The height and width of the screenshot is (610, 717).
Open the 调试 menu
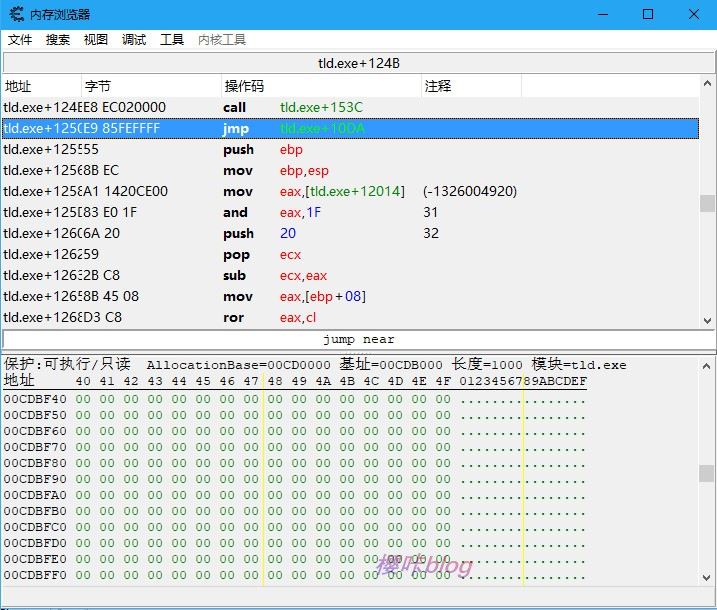[134, 40]
